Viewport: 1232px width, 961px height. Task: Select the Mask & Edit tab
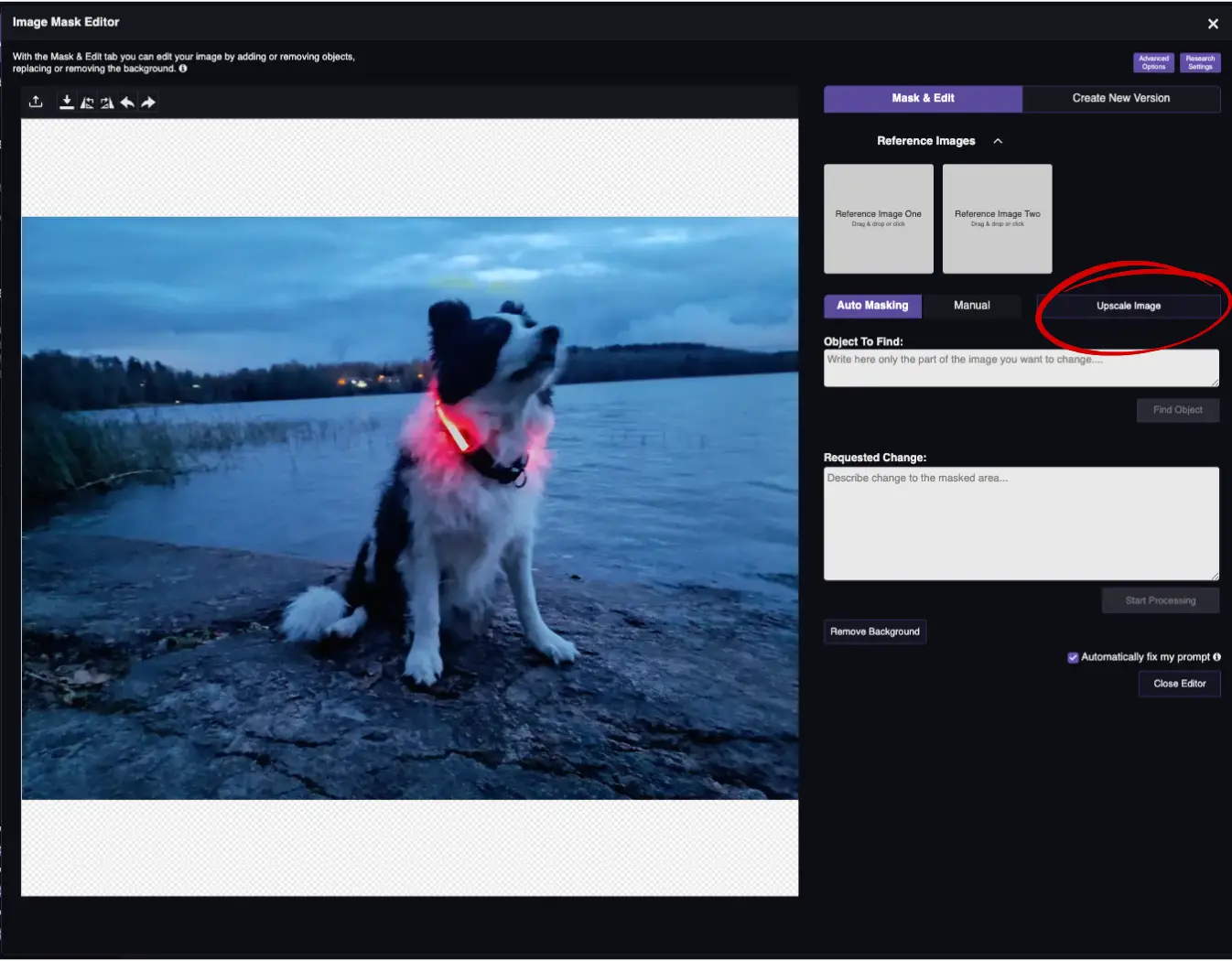tap(923, 98)
